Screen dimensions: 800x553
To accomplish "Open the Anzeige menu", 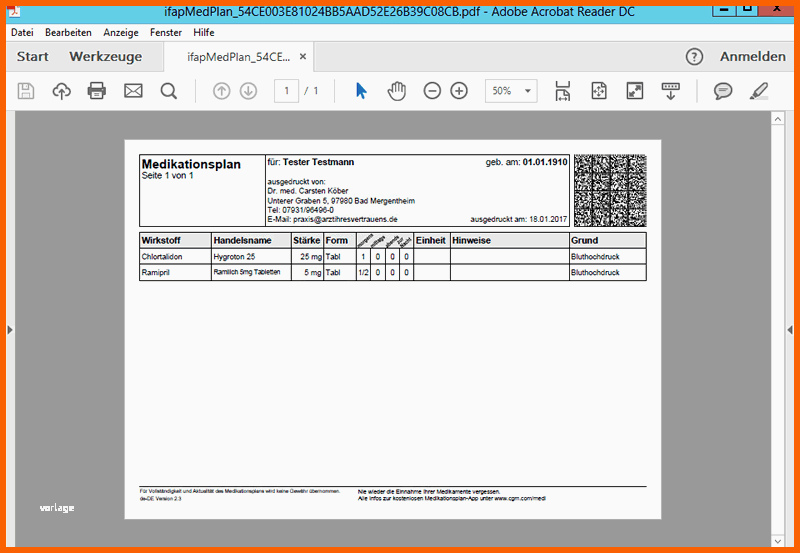I will pyautogui.click(x=121, y=32).
